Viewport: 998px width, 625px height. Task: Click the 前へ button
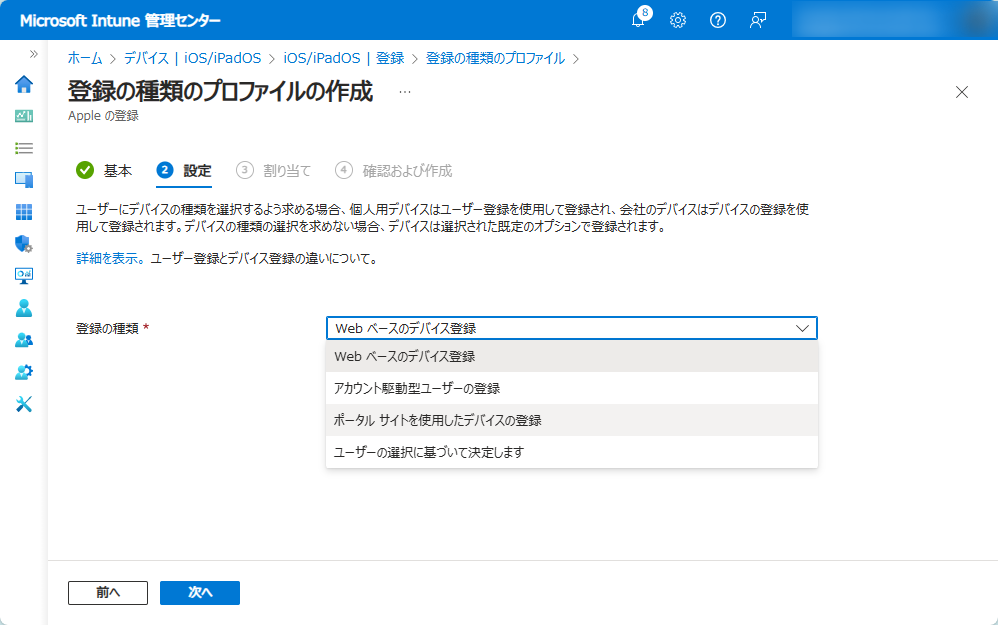pyautogui.click(x=108, y=593)
